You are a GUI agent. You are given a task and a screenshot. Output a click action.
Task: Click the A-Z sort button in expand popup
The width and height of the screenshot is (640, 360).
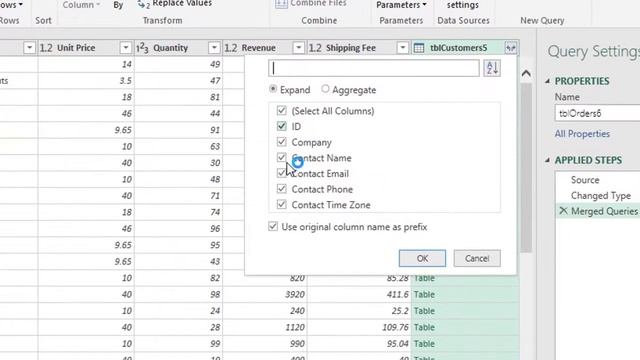tap(492, 68)
